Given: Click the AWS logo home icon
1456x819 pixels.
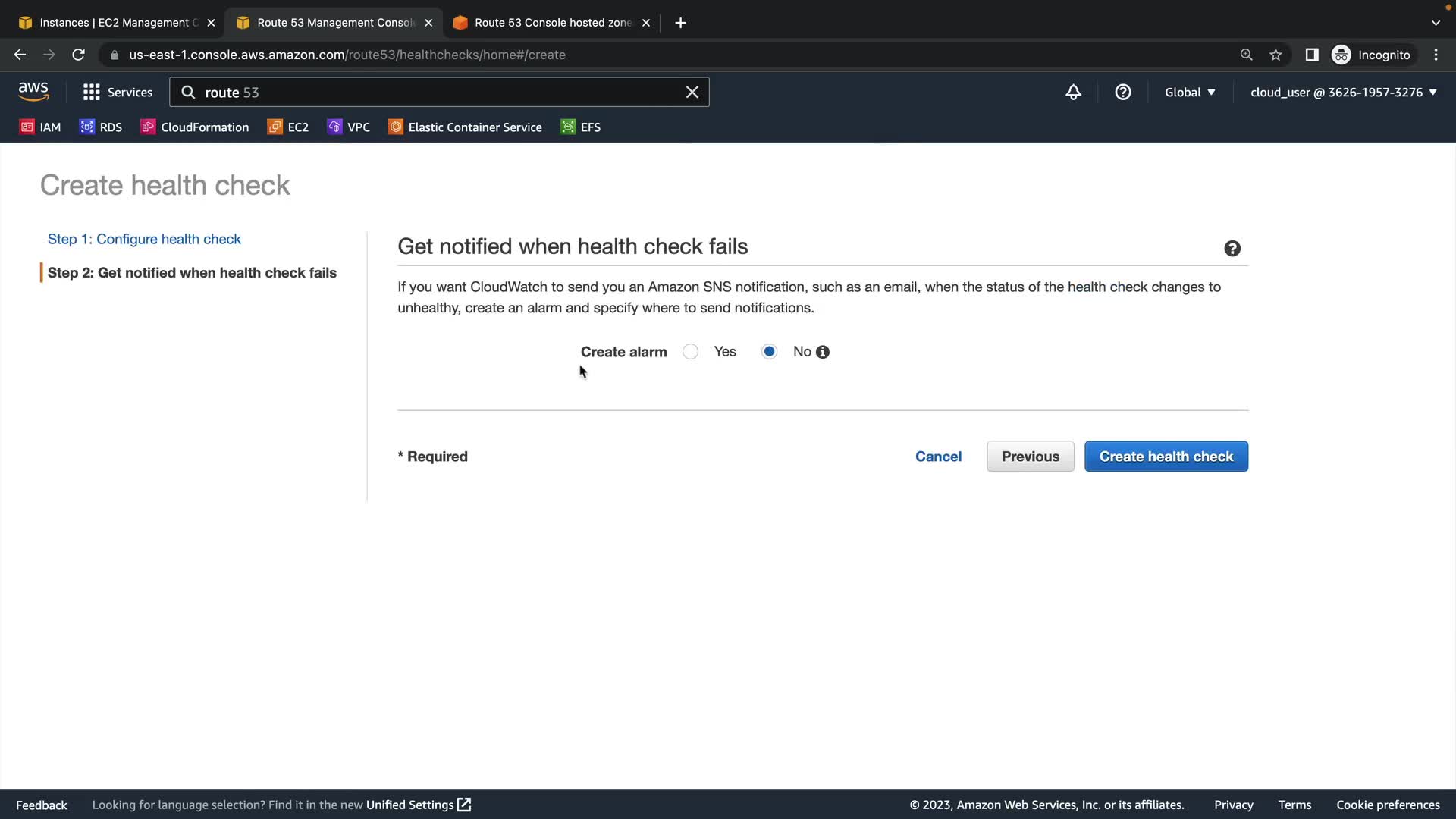Looking at the screenshot, I should 33,92.
